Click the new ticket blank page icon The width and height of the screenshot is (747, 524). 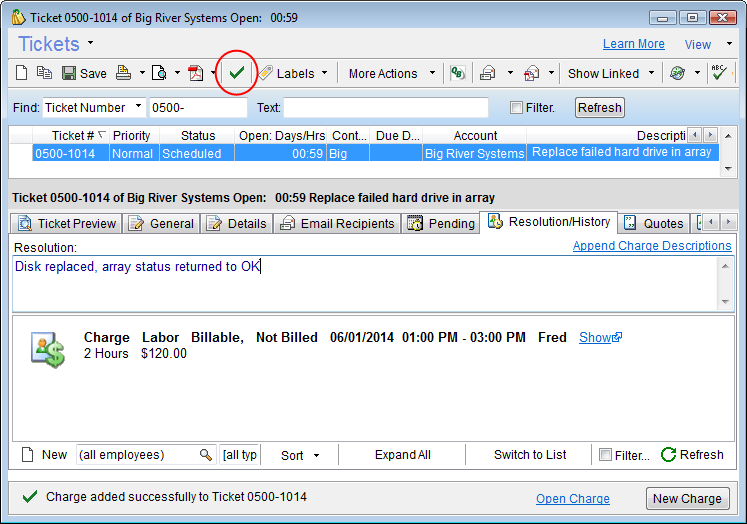[23, 73]
